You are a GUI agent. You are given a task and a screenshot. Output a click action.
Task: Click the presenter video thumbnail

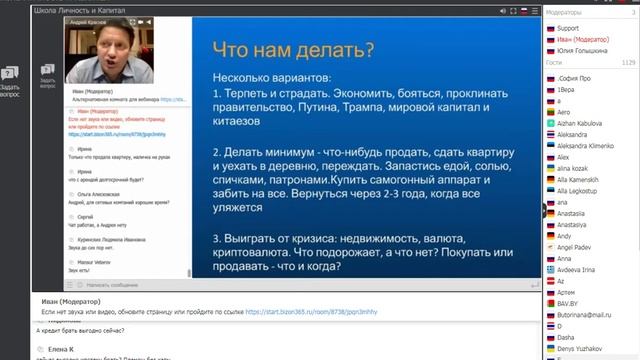(x=109, y=50)
